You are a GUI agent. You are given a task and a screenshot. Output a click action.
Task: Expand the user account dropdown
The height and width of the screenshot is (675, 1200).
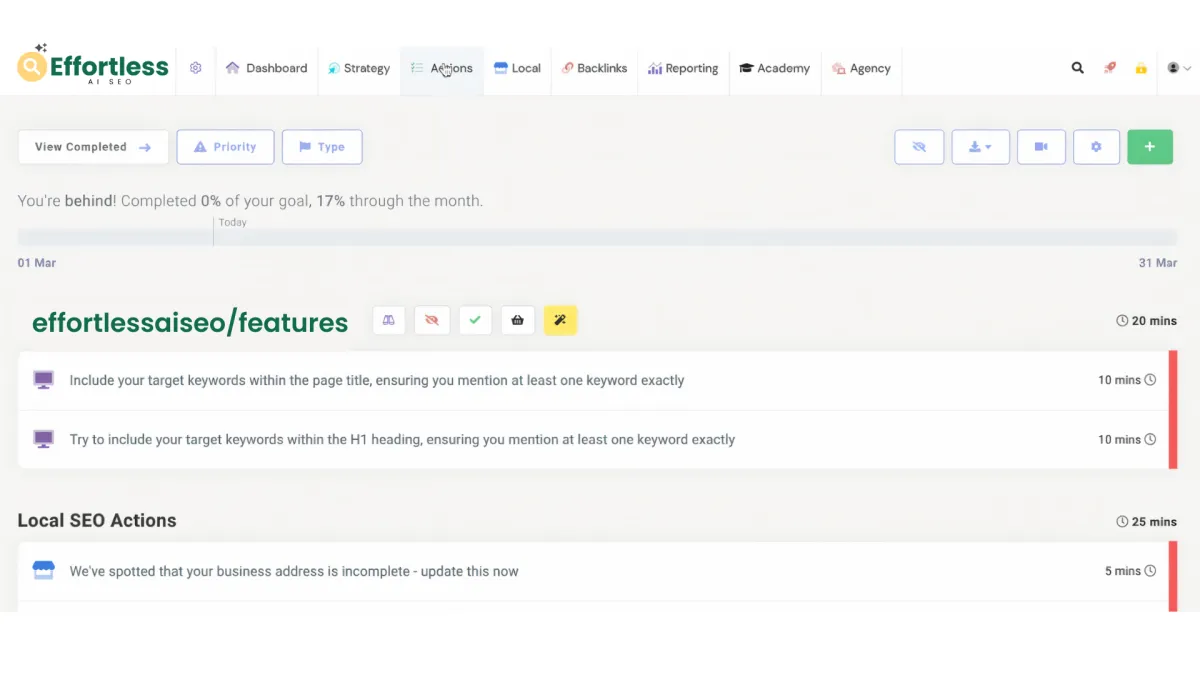1179,68
